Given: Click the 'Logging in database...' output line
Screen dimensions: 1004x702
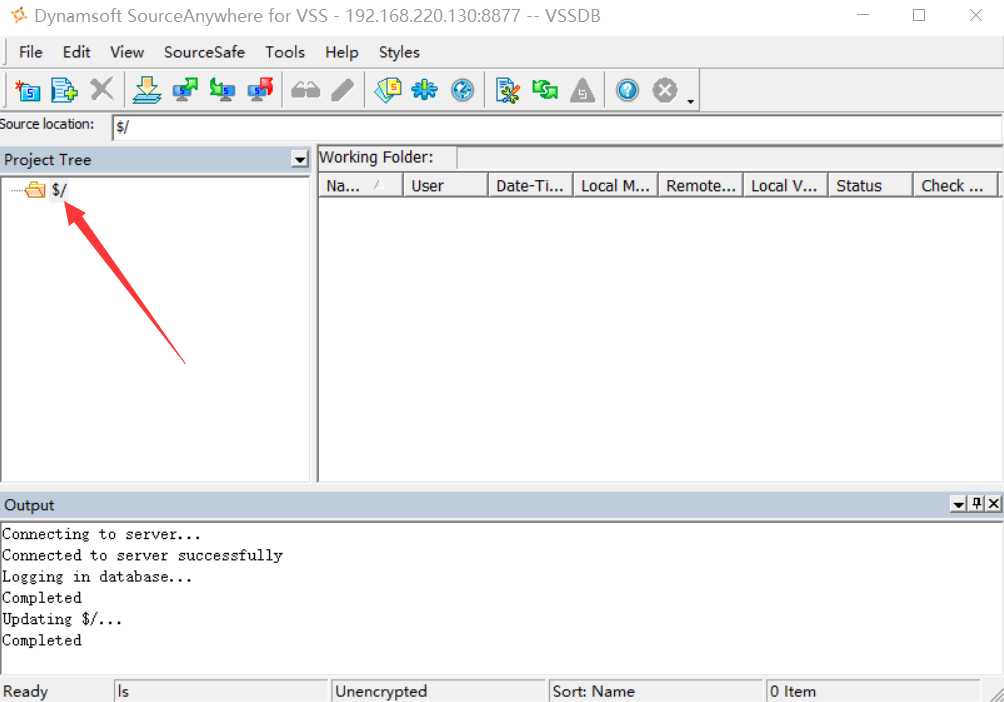Looking at the screenshot, I should pos(97,576).
